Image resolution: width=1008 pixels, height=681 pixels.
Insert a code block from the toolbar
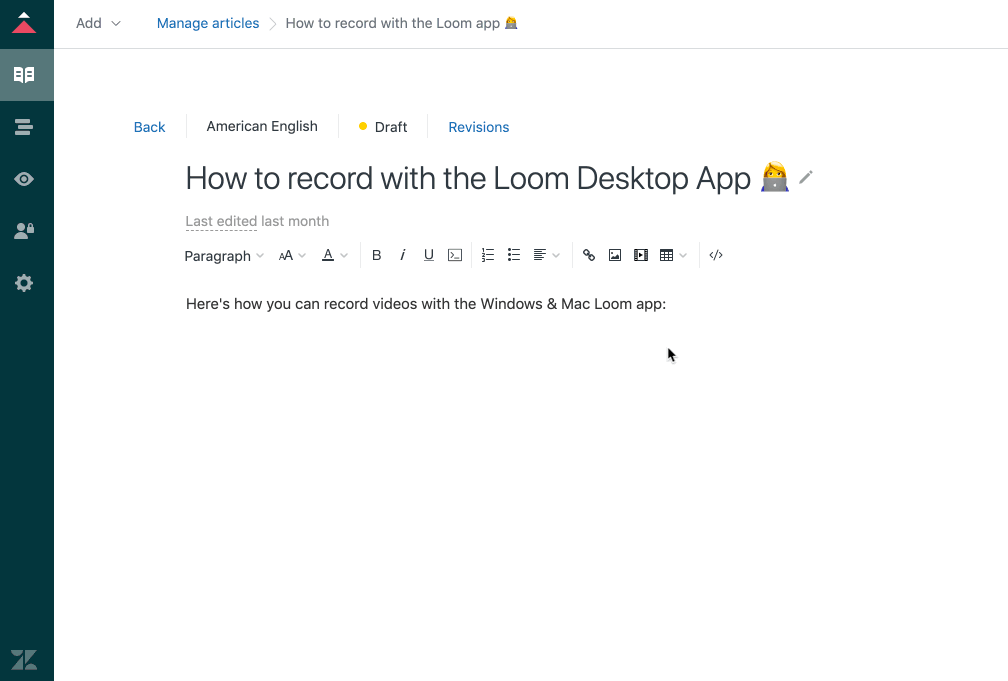(x=455, y=255)
